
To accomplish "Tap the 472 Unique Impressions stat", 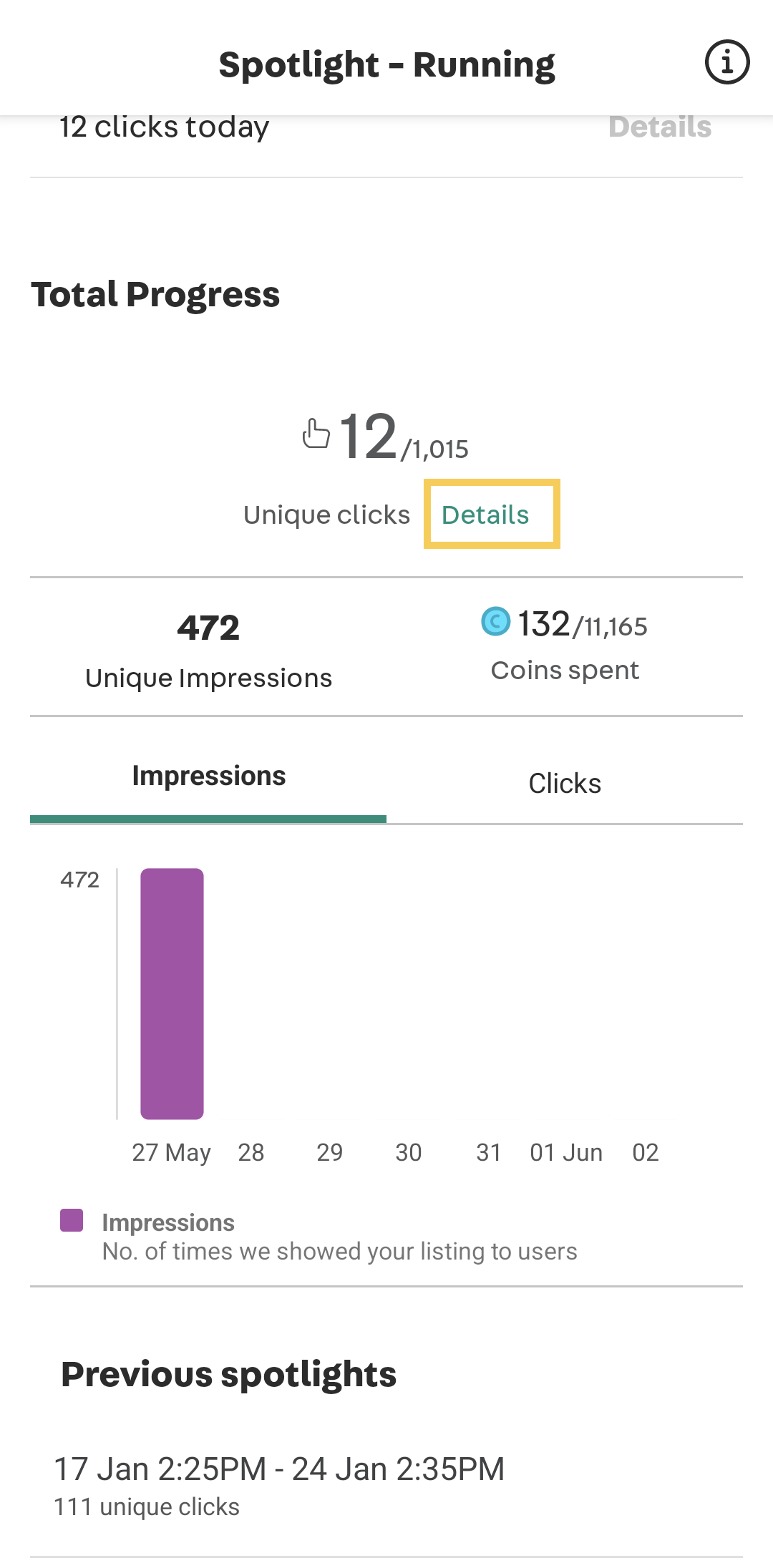I will click(x=208, y=651).
